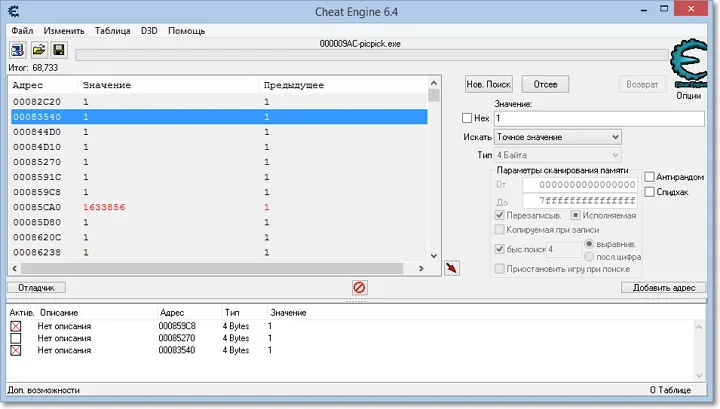Click address table scroll up arrow
This screenshot has width=720, height=409.
click(x=699, y=327)
